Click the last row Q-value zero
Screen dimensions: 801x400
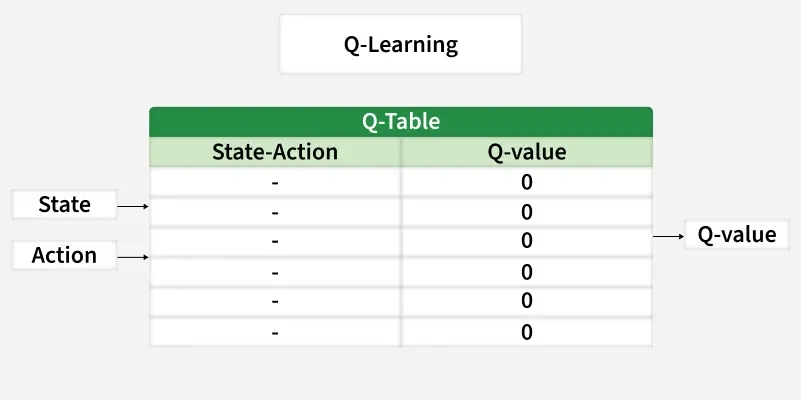click(526, 332)
